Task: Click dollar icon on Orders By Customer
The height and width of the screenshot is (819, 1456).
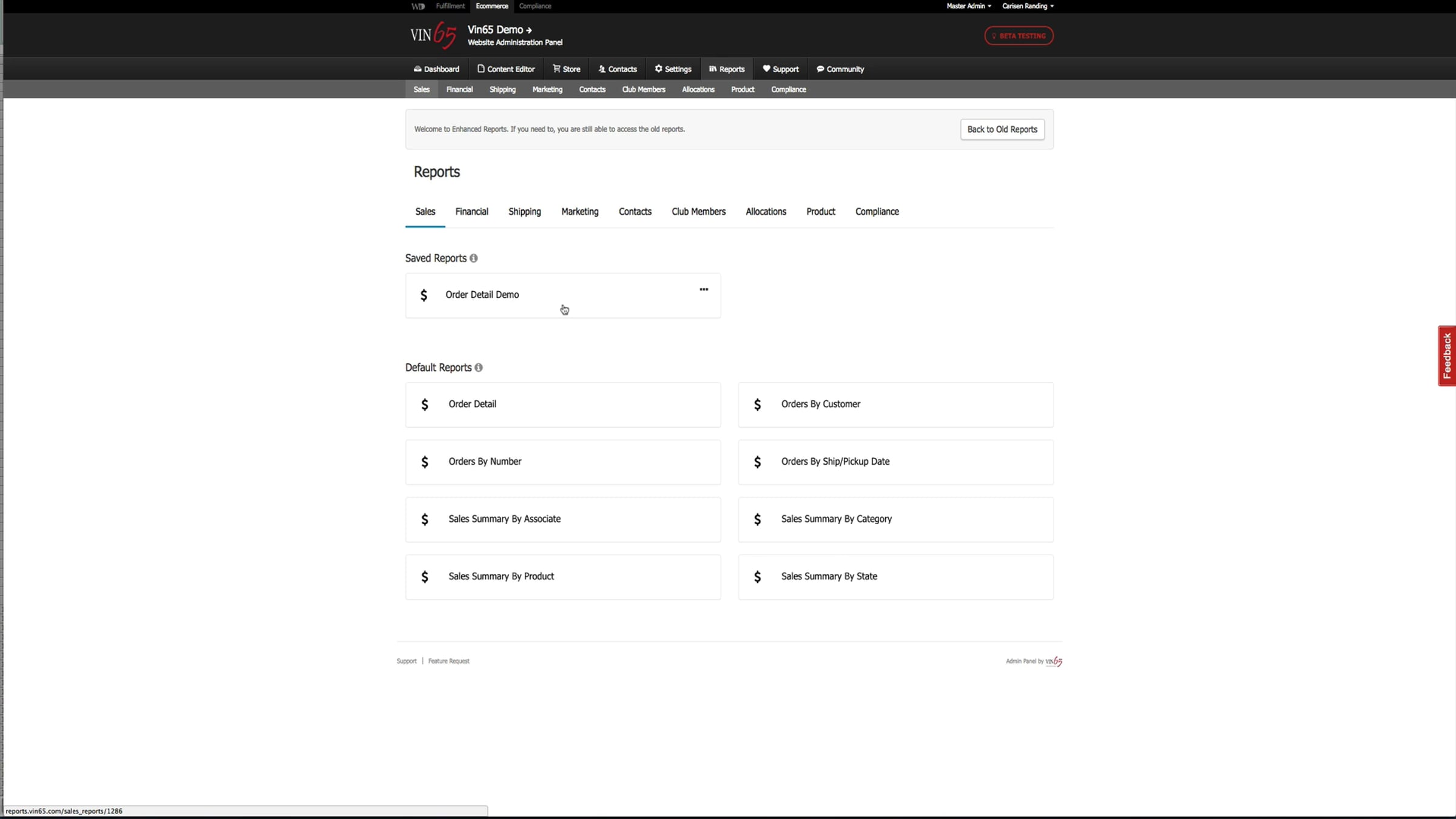Action: 757,405
